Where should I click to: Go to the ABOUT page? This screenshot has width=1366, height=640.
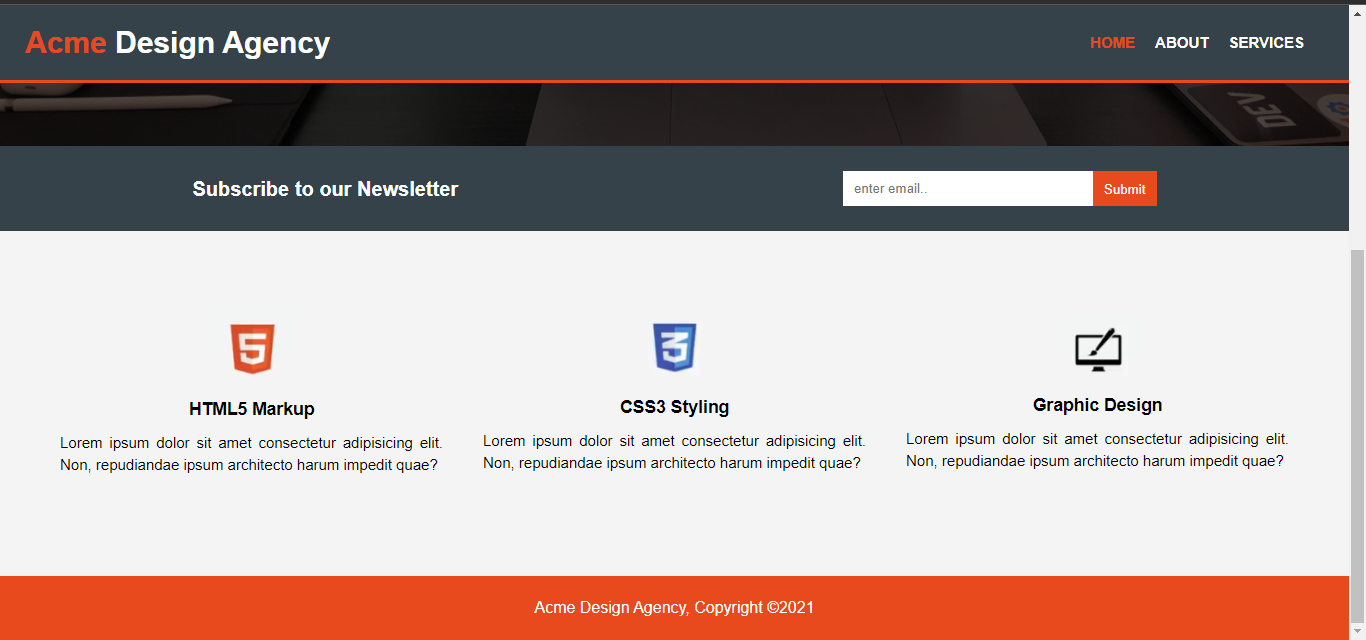(1182, 43)
